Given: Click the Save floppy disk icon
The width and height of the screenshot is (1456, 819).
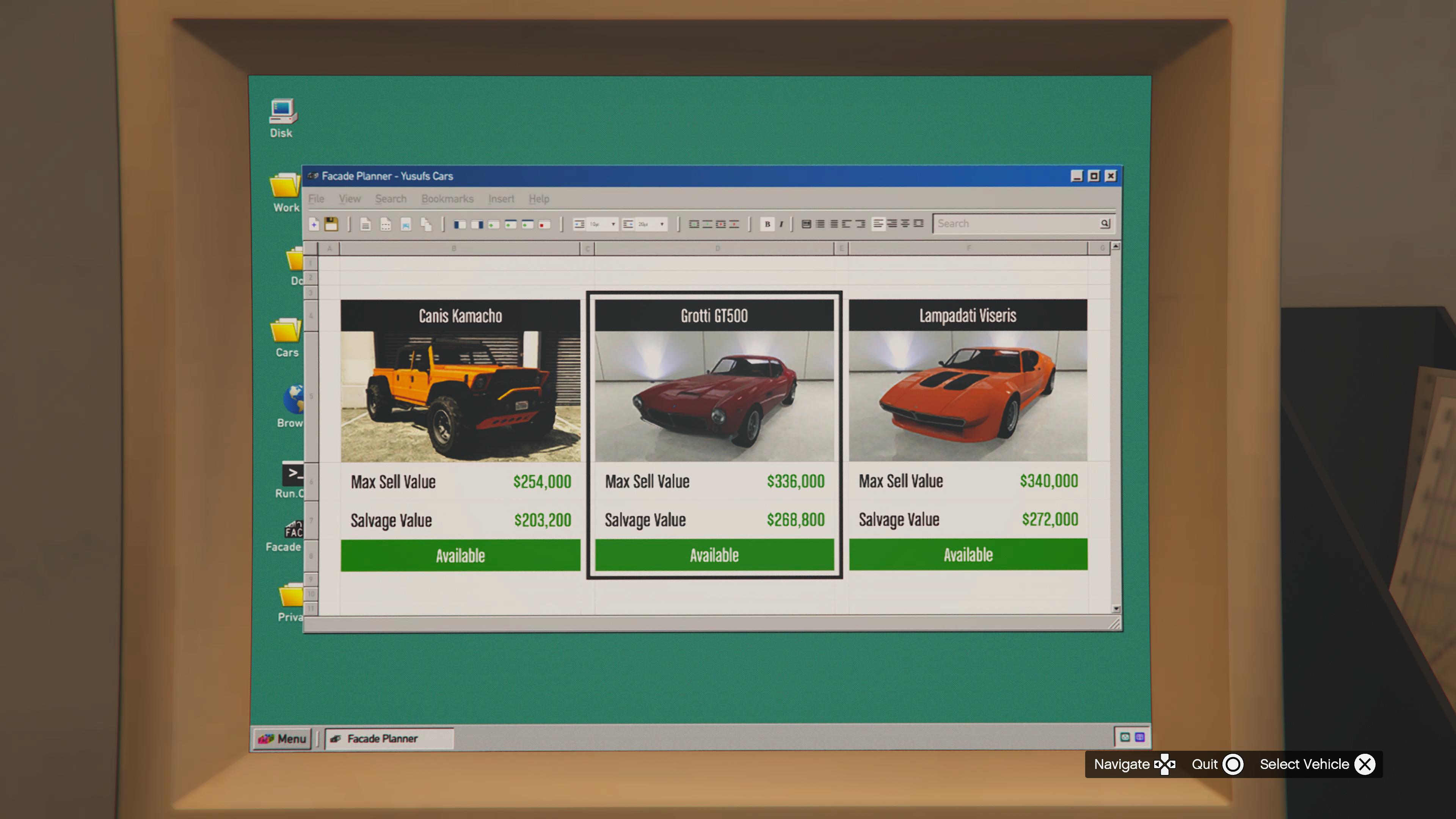Looking at the screenshot, I should pyautogui.click(x=331, y=224).
